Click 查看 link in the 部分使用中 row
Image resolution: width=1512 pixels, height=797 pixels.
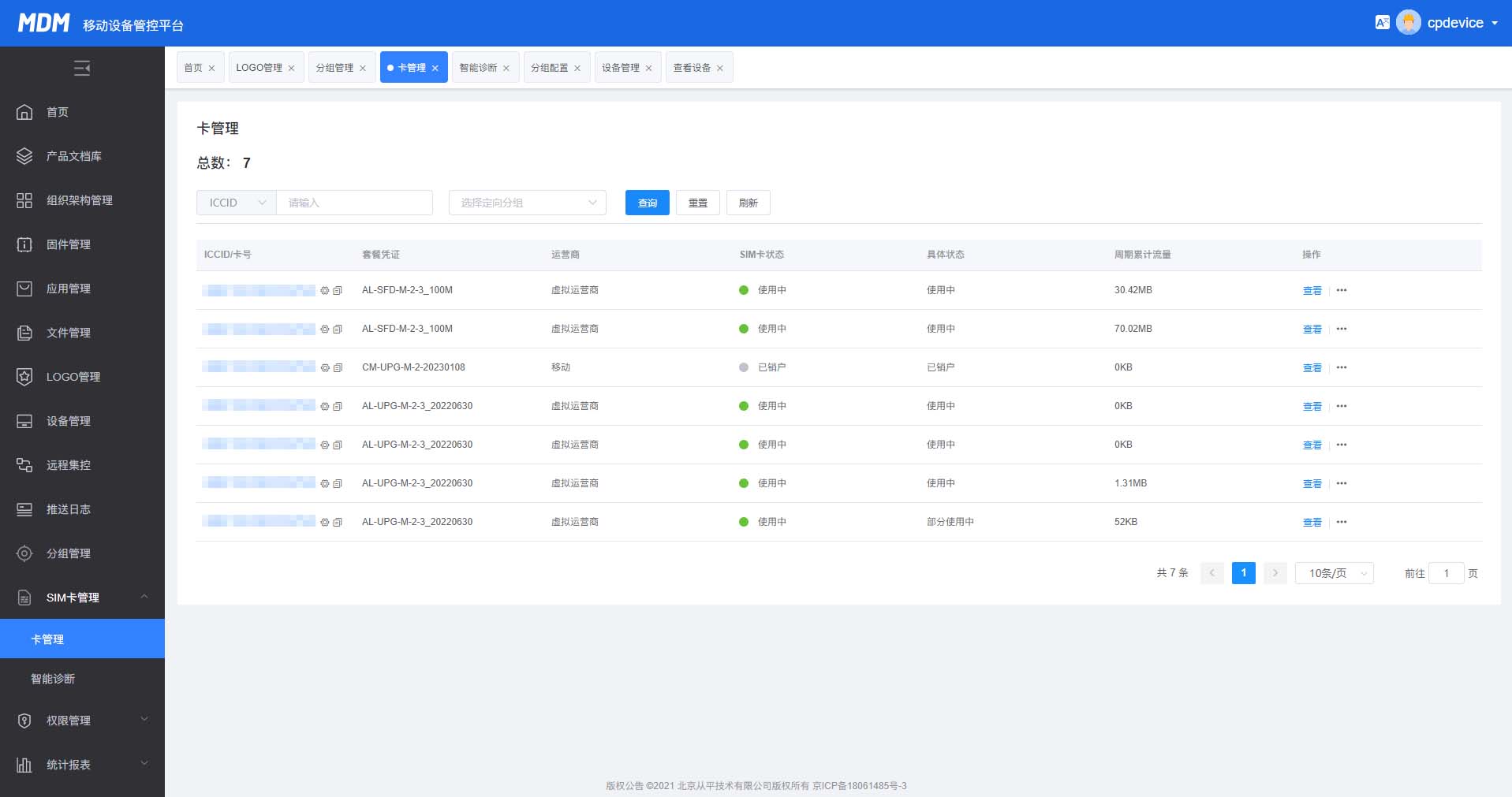click(1312, 523)
